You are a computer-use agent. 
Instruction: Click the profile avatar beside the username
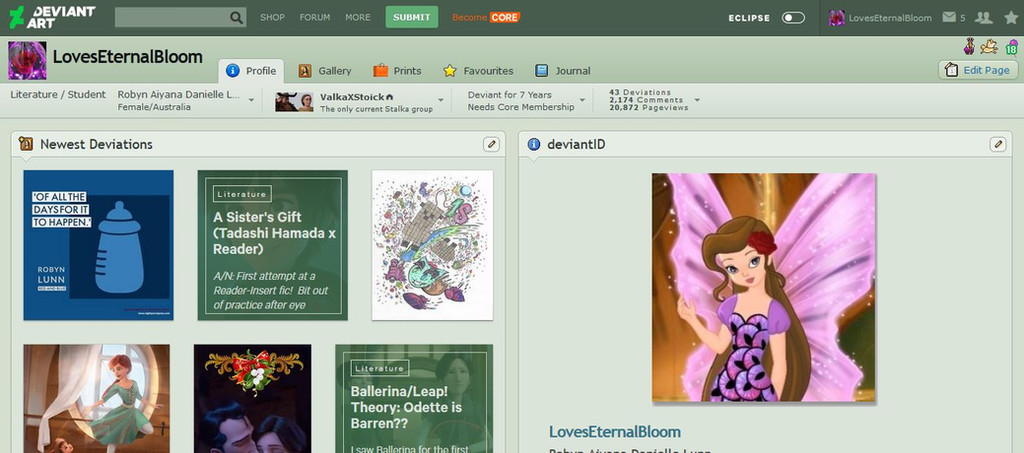(27, 60)
